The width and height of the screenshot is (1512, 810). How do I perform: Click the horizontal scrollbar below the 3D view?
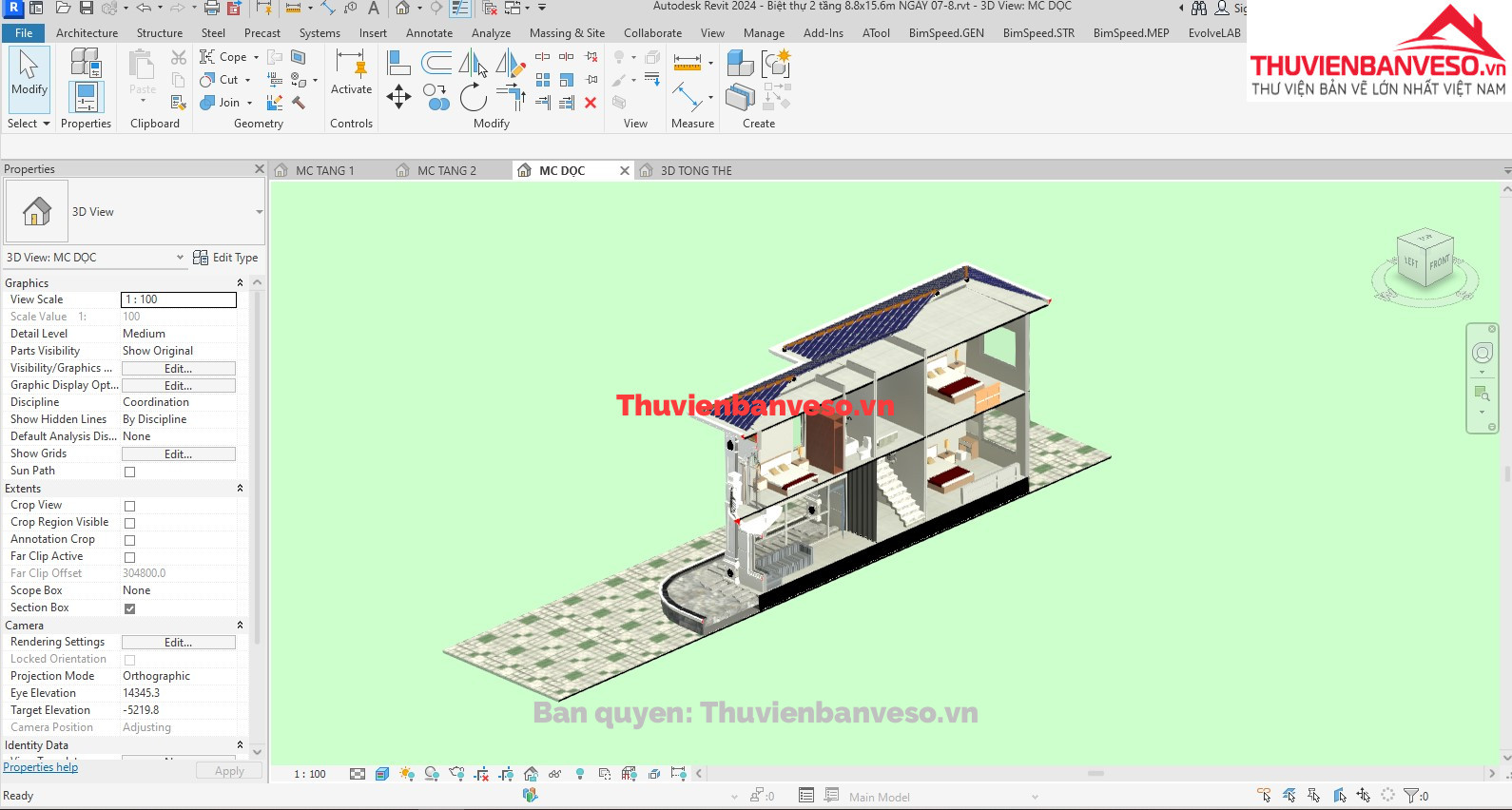[1094, 774]
